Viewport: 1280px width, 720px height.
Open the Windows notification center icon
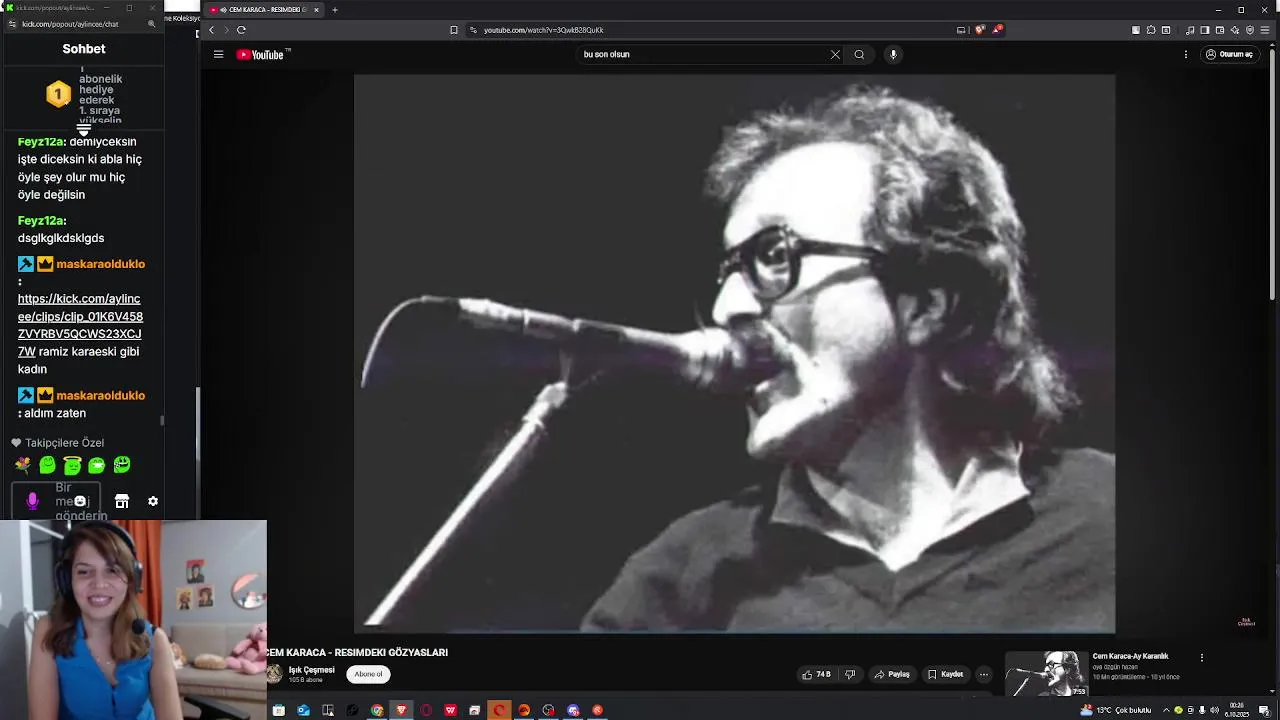click(x=1264, y=710)
